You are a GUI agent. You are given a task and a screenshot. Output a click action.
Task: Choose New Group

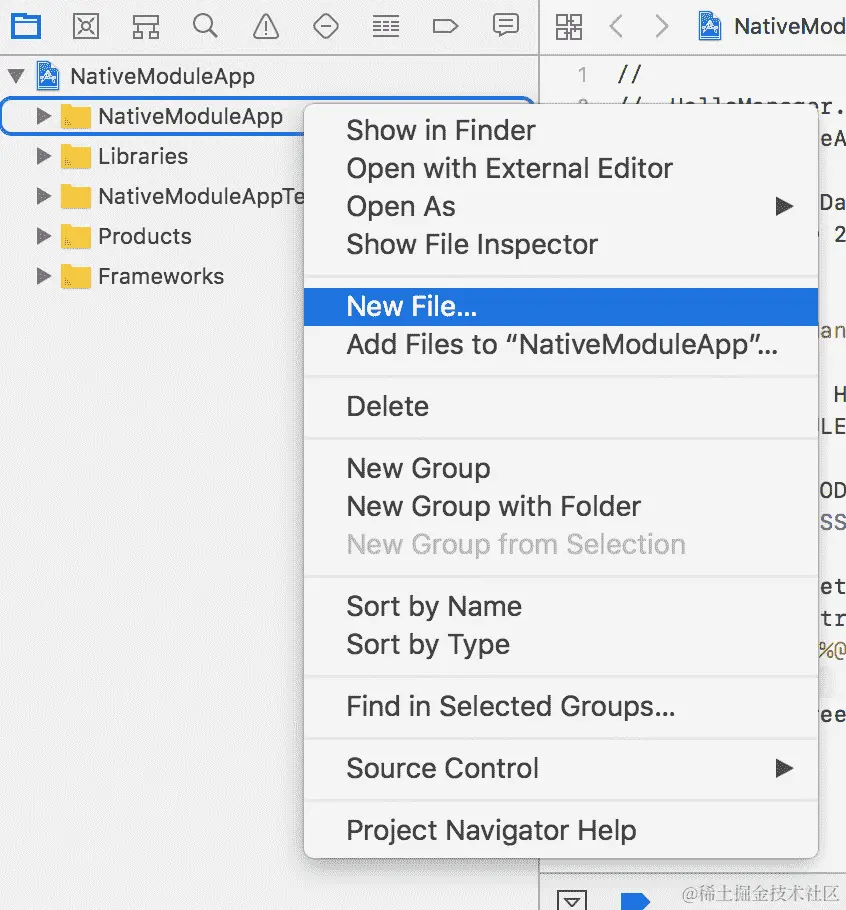pyautogui.click(x=561, y=468)
